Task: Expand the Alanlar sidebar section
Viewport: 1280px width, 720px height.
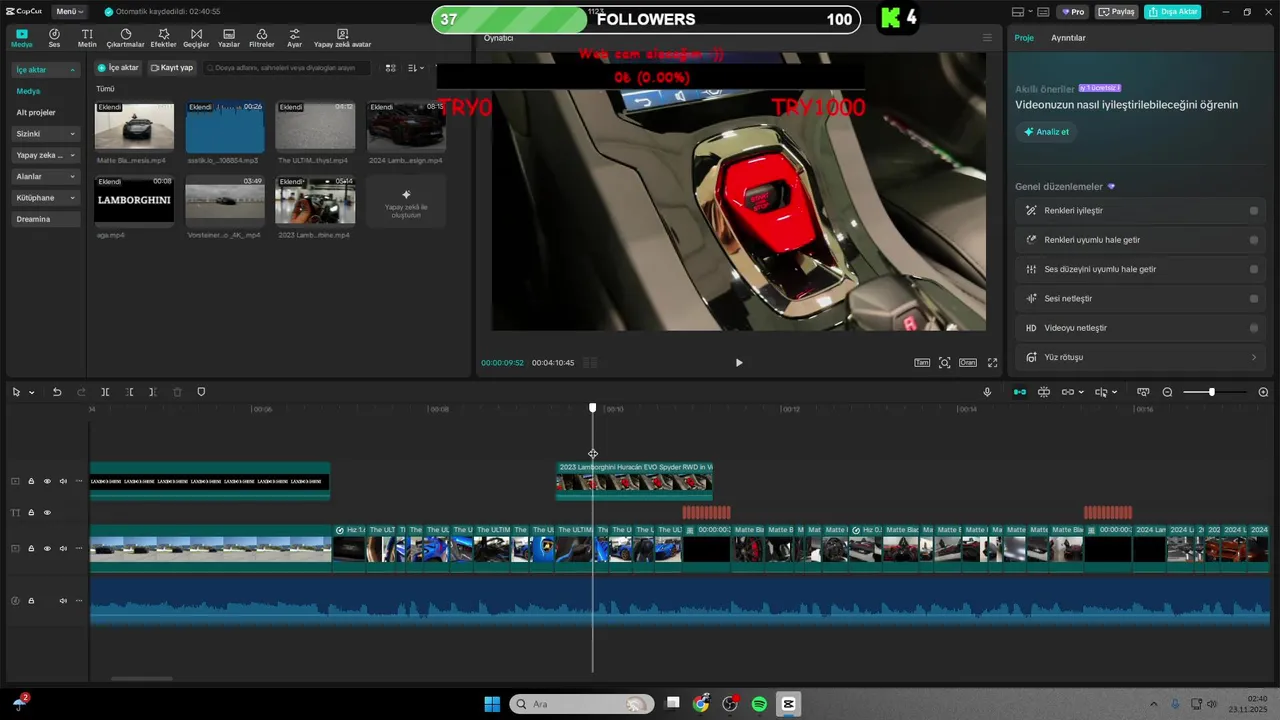Action: click(46, 176)
